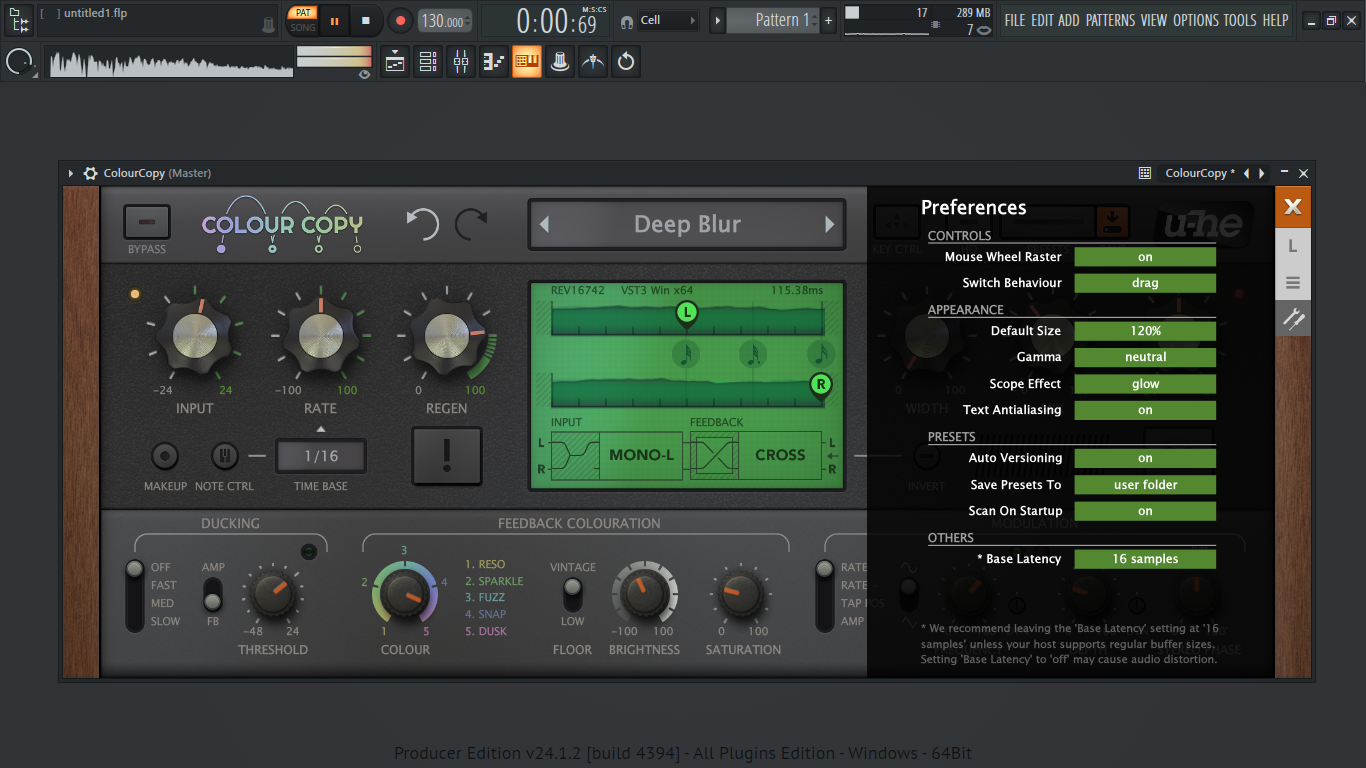Open the mixer view
Viewport: 1366px width, 768px height.
pyautogui.click(x=461, y=62)
